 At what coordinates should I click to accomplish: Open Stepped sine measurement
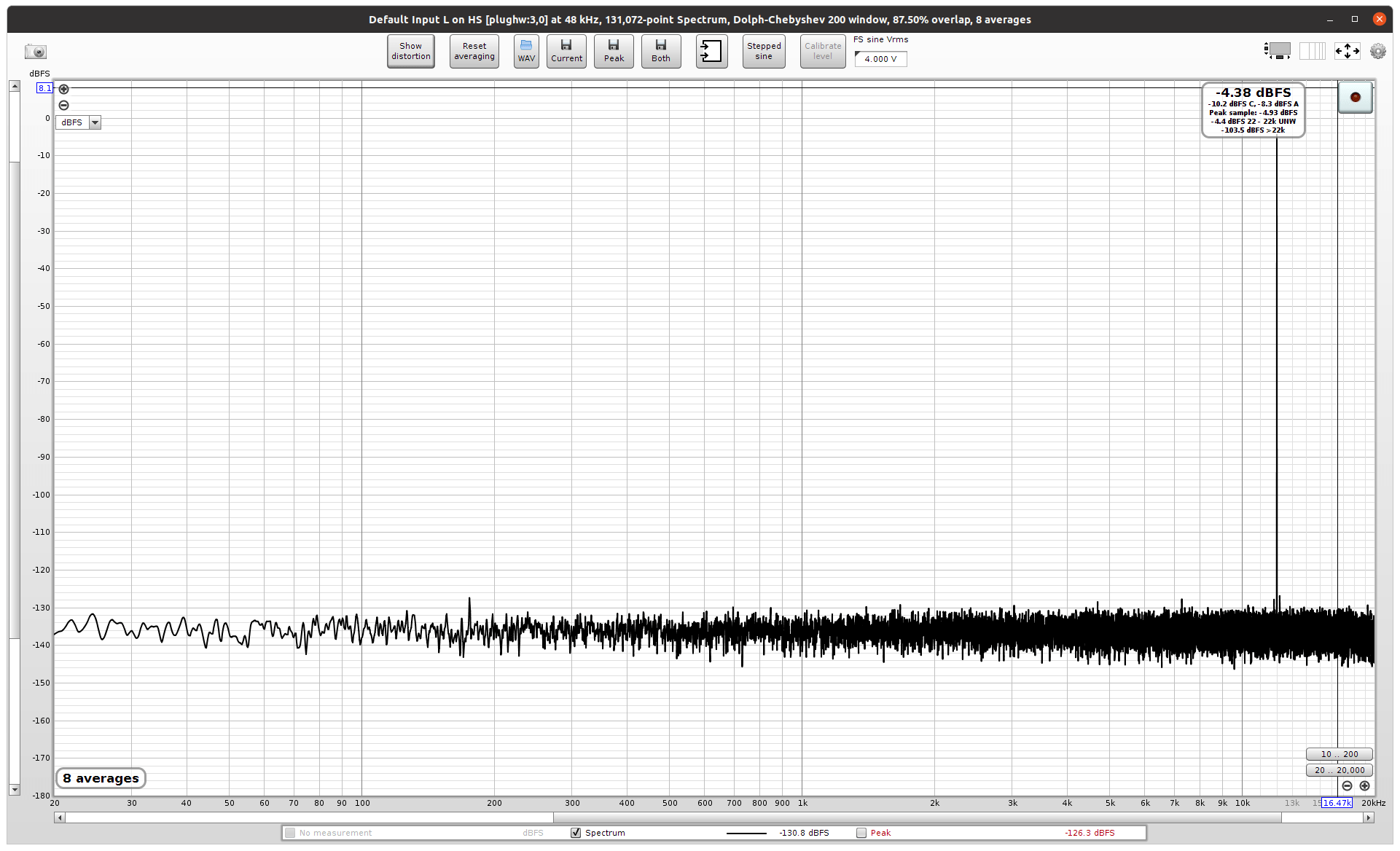point(764,51)
